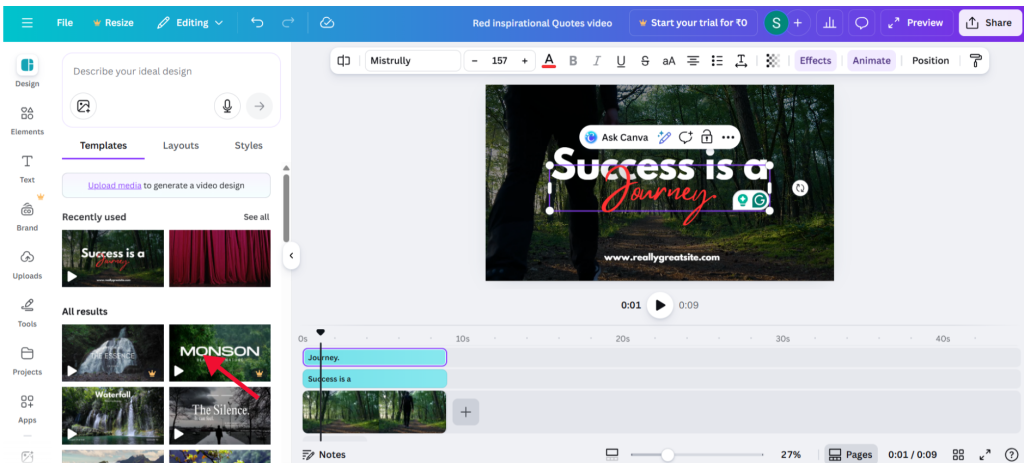1024x463 pixels.
Task: Decrease font size with minus
Action: pos(475,61)
